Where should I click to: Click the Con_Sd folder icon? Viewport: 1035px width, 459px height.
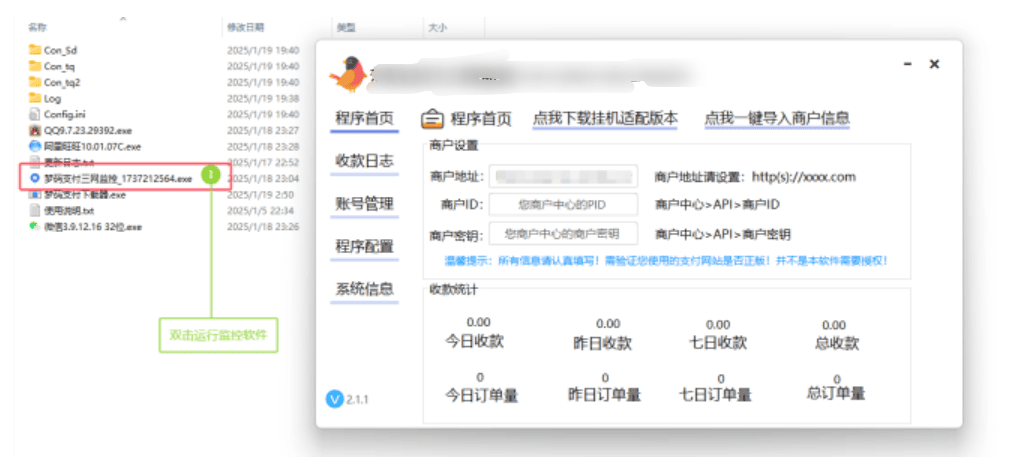click(x=35, y=50)
